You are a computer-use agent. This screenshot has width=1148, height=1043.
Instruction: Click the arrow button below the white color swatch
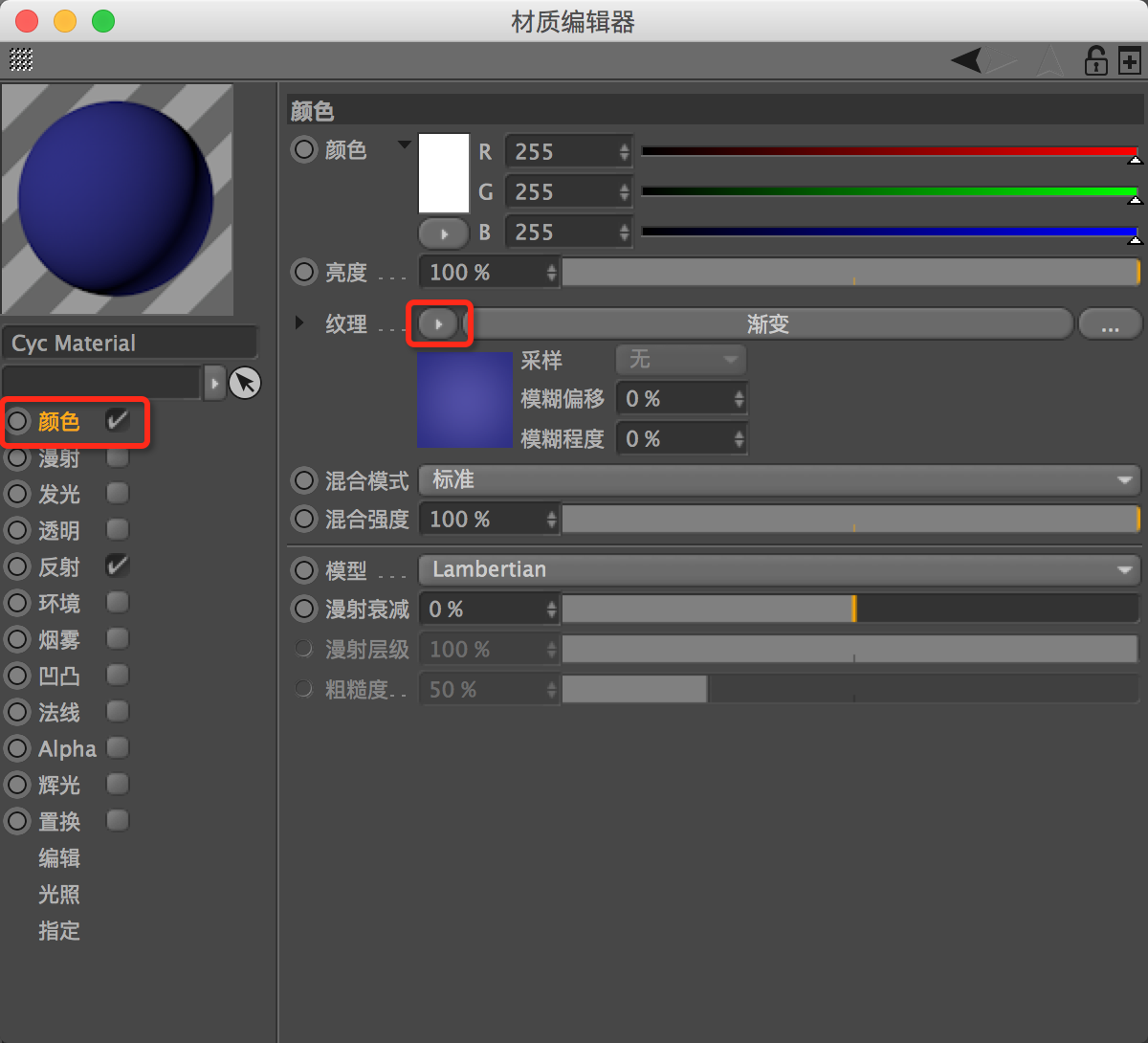(444, 233)
